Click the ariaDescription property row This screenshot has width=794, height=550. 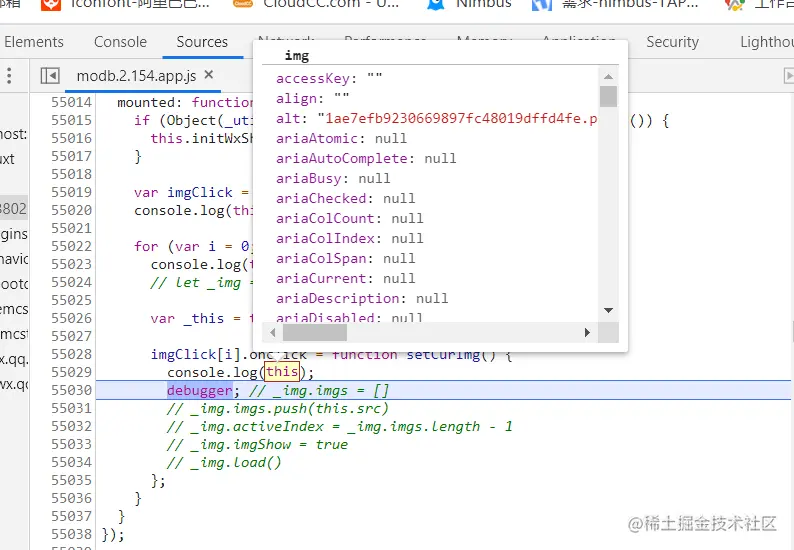click(362, 298)
